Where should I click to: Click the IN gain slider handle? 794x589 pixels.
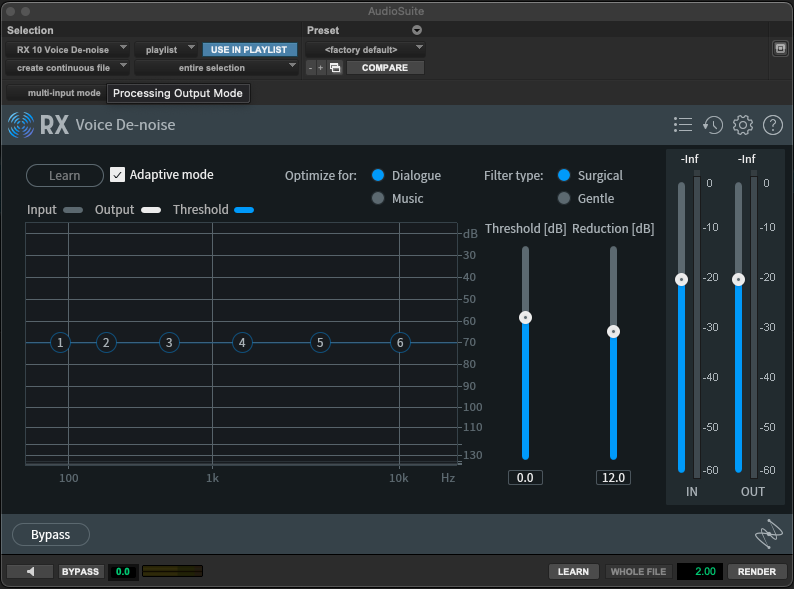tap(682, 280)
